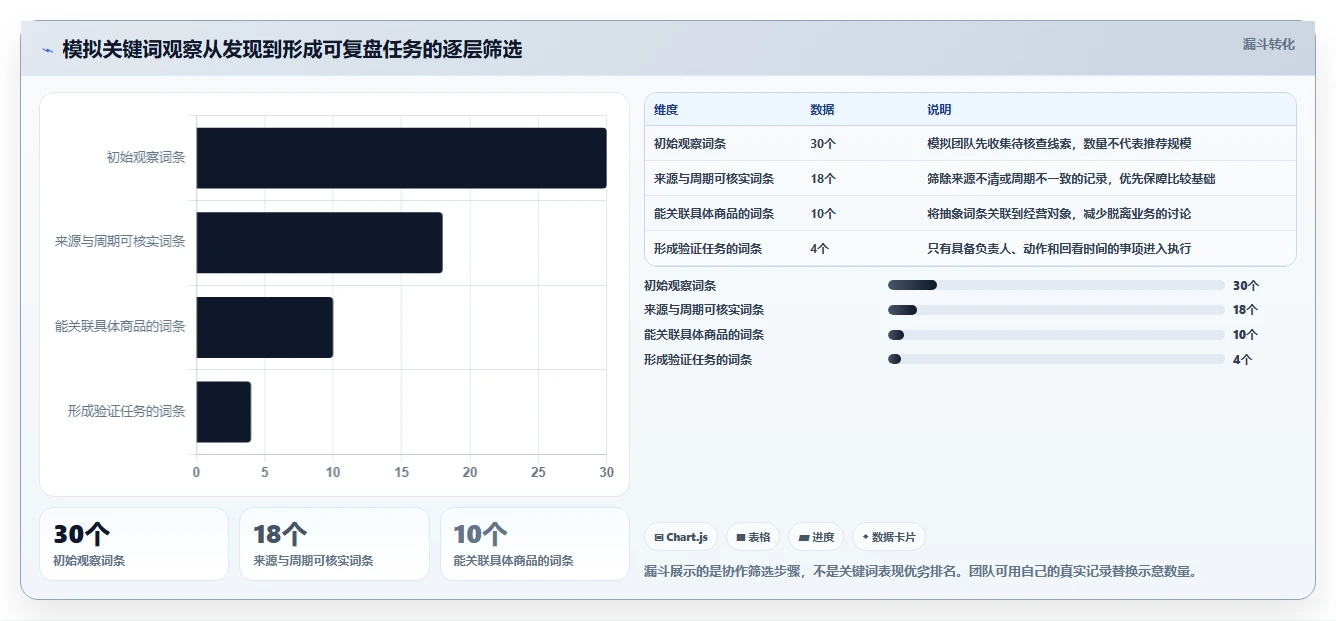Screen dimensions: 1336x621
Task: Click the 来源与周期可核实词条 progress bar
Action: 1056,310
